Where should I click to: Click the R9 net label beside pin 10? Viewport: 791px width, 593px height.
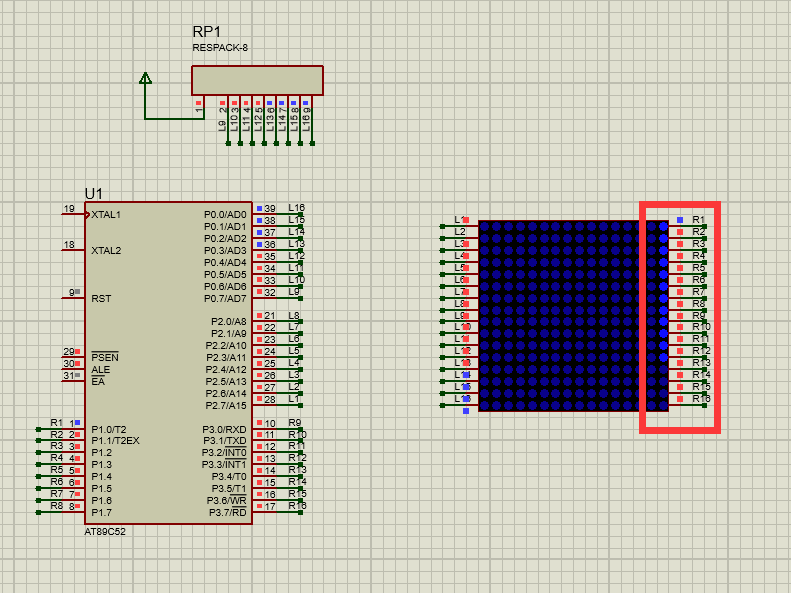(295, 423)
